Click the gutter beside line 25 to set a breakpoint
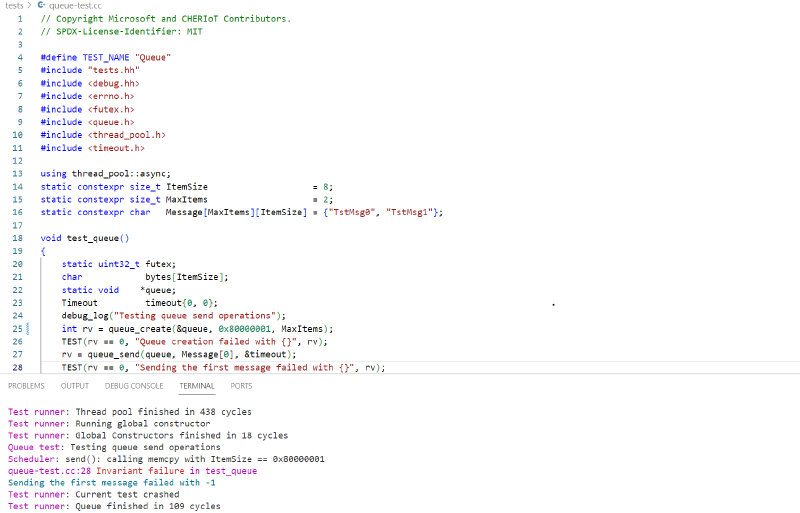This screenshot has width=800, height=513. pos(6,329)
